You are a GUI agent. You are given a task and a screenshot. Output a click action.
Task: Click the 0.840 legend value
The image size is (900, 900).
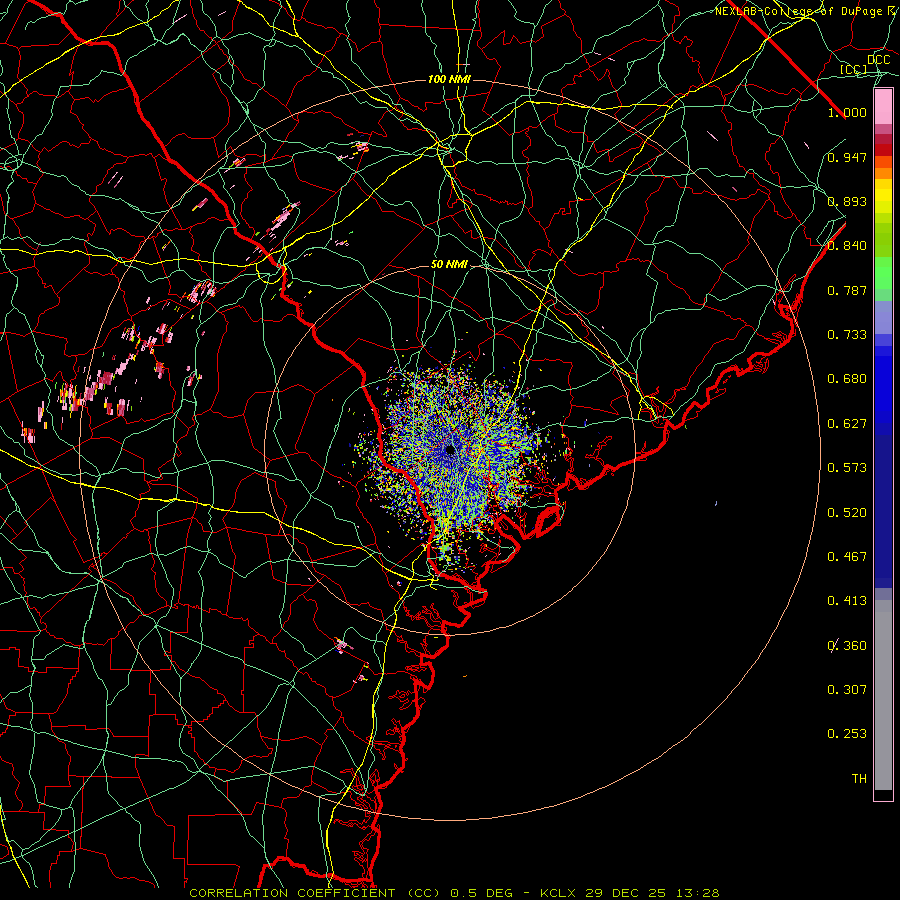[847, 246]
